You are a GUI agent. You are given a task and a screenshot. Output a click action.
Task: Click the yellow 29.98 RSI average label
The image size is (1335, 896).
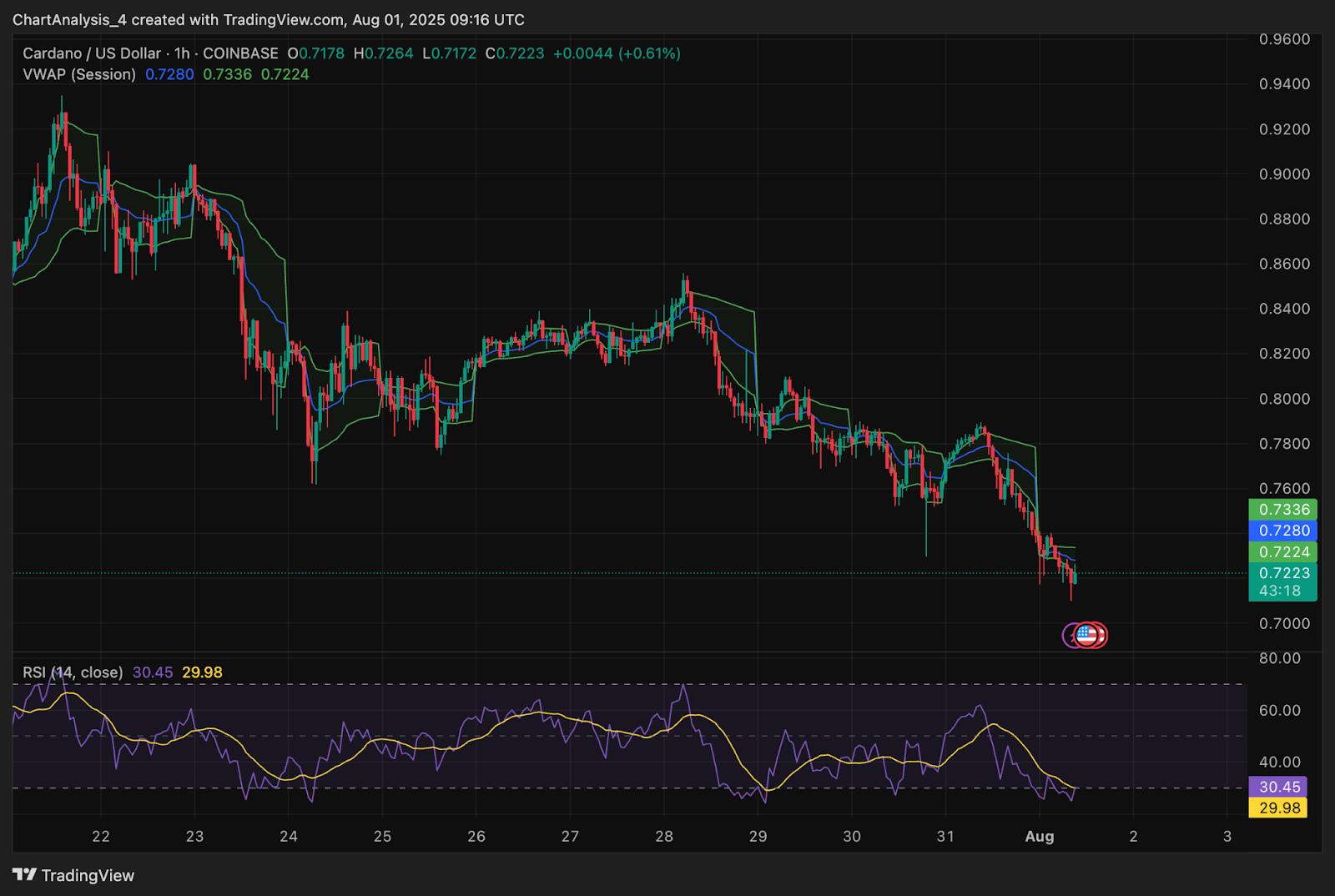[x=1277, y=808]
